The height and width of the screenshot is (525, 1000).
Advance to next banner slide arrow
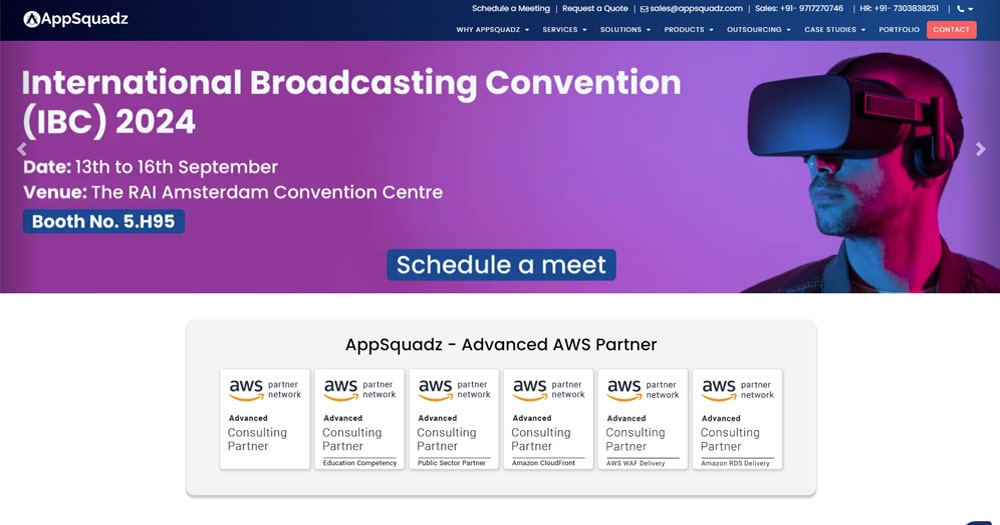(x=980, y=149)
